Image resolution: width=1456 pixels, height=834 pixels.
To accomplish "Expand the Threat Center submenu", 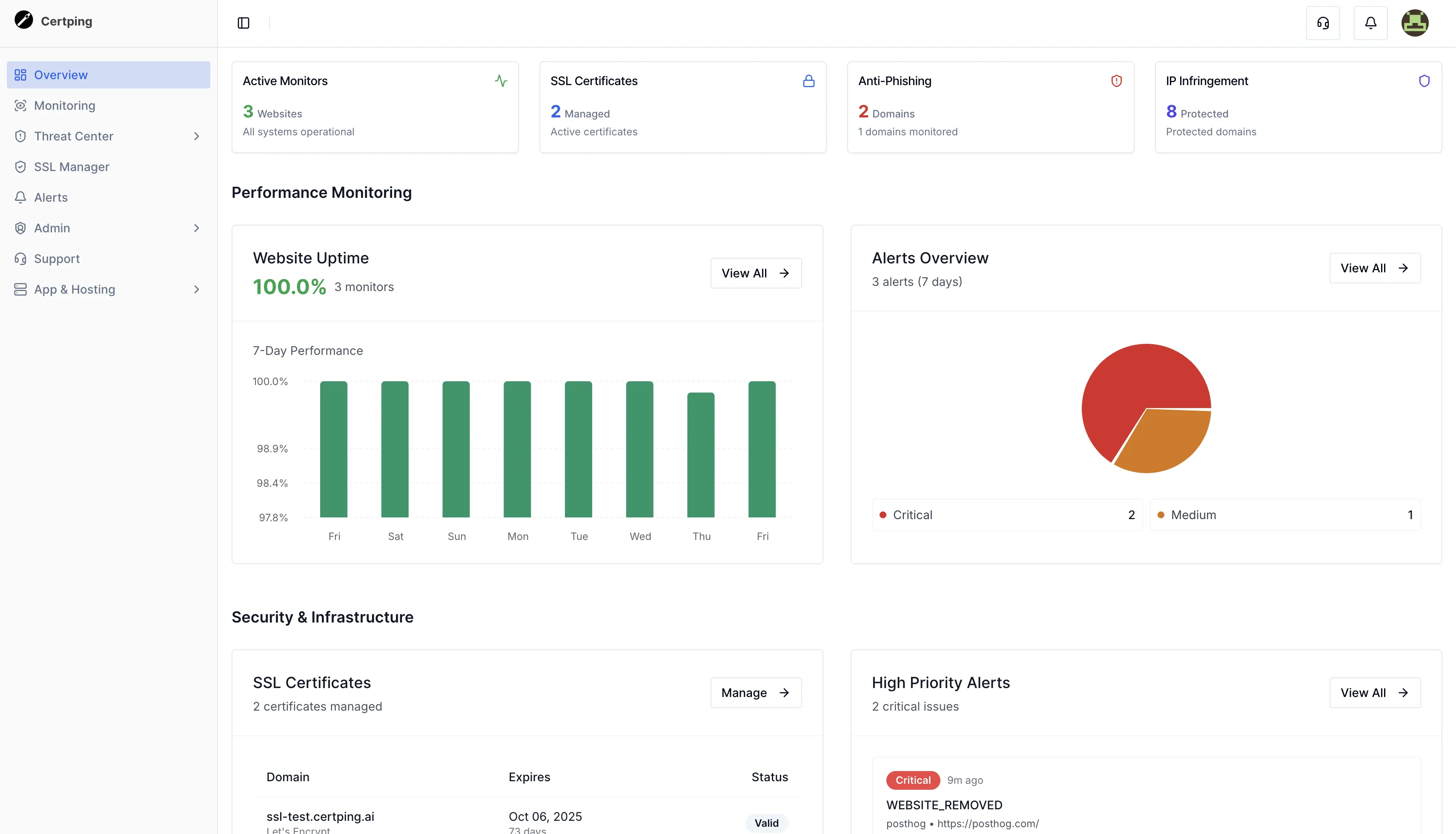I will point(197,136).
